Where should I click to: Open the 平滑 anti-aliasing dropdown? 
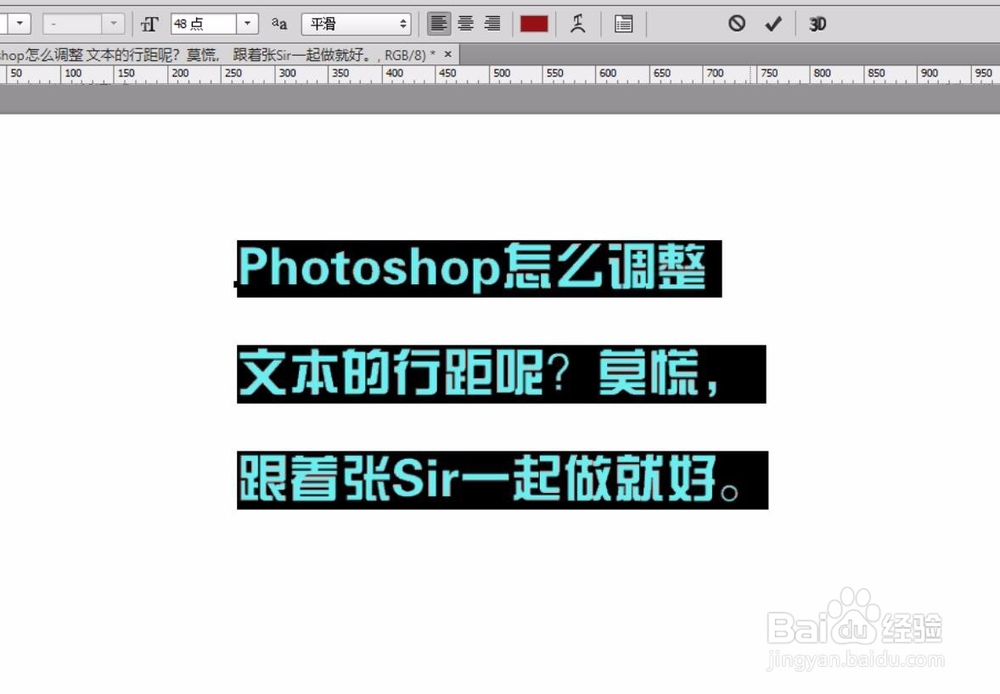[x=356, y=24]
